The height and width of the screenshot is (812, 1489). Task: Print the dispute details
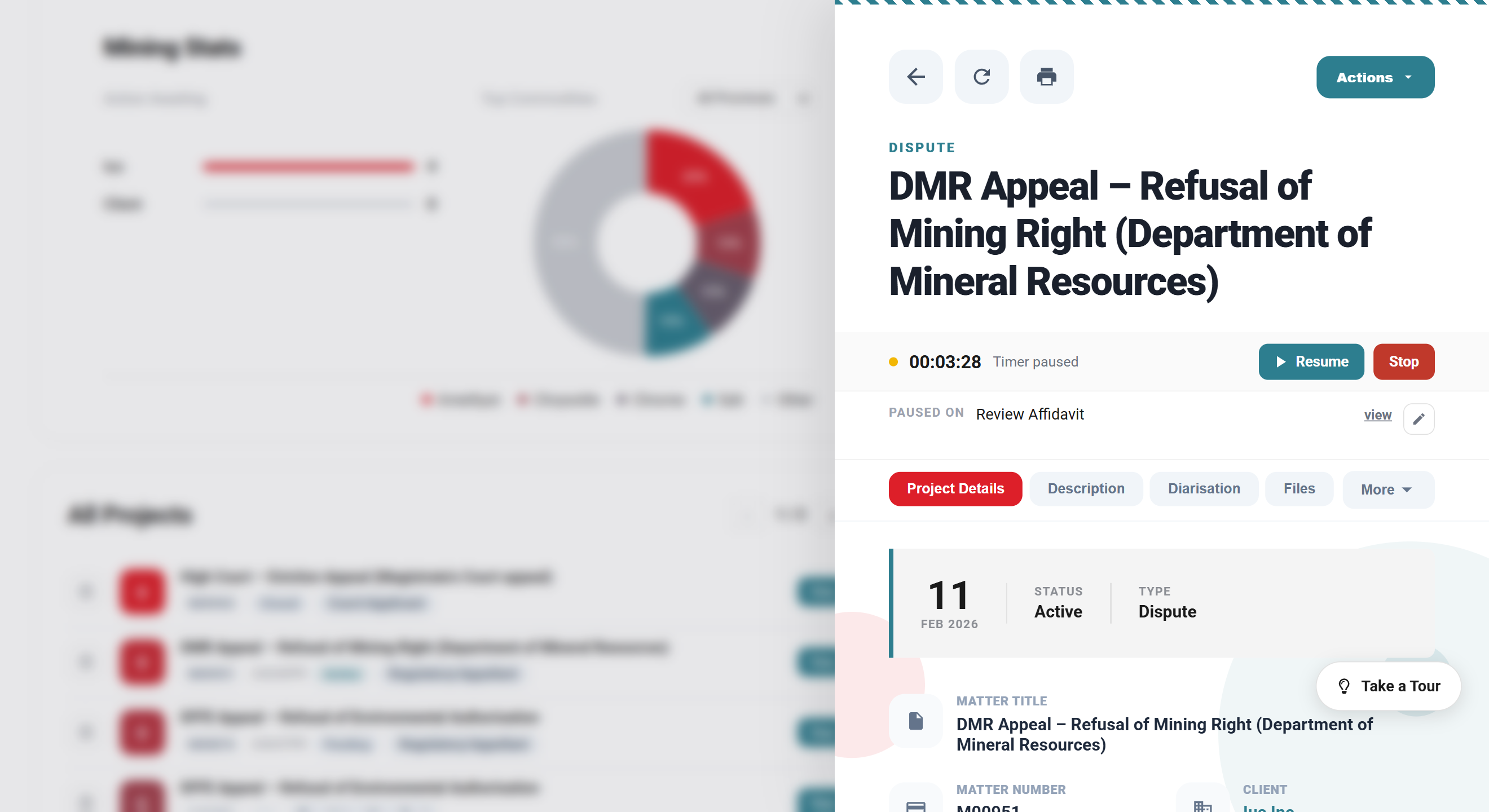pyautogui.click(x=1047, y=77)
